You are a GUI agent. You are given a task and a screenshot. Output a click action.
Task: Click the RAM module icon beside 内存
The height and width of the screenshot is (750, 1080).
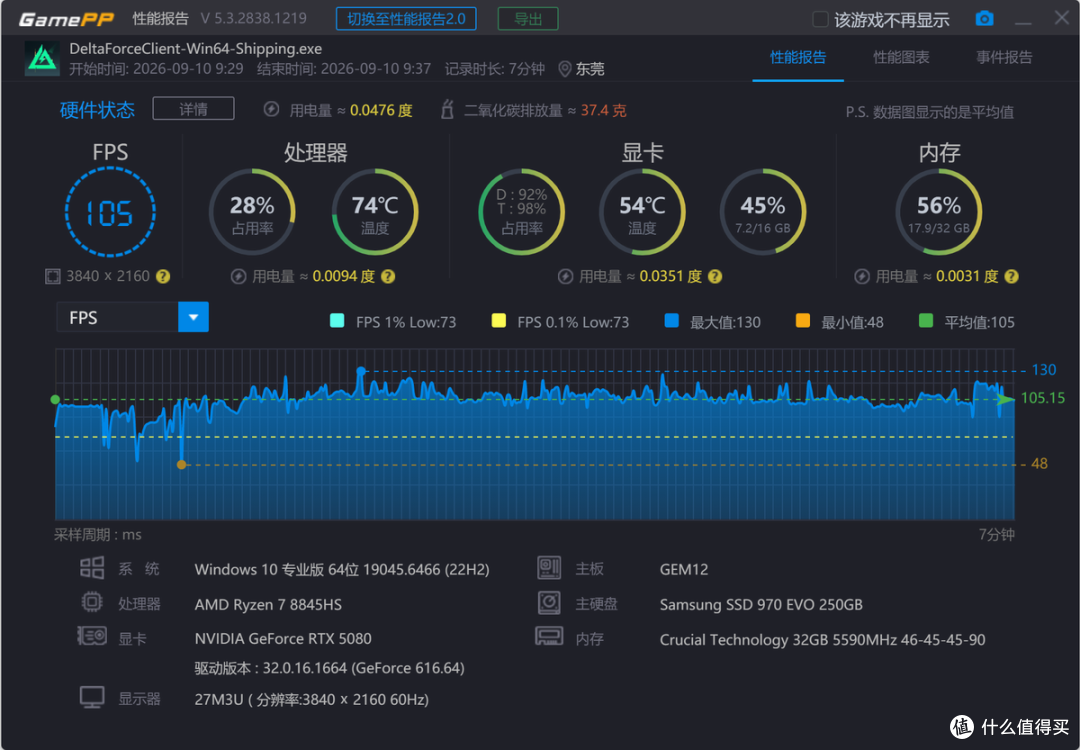coord(549,636)
